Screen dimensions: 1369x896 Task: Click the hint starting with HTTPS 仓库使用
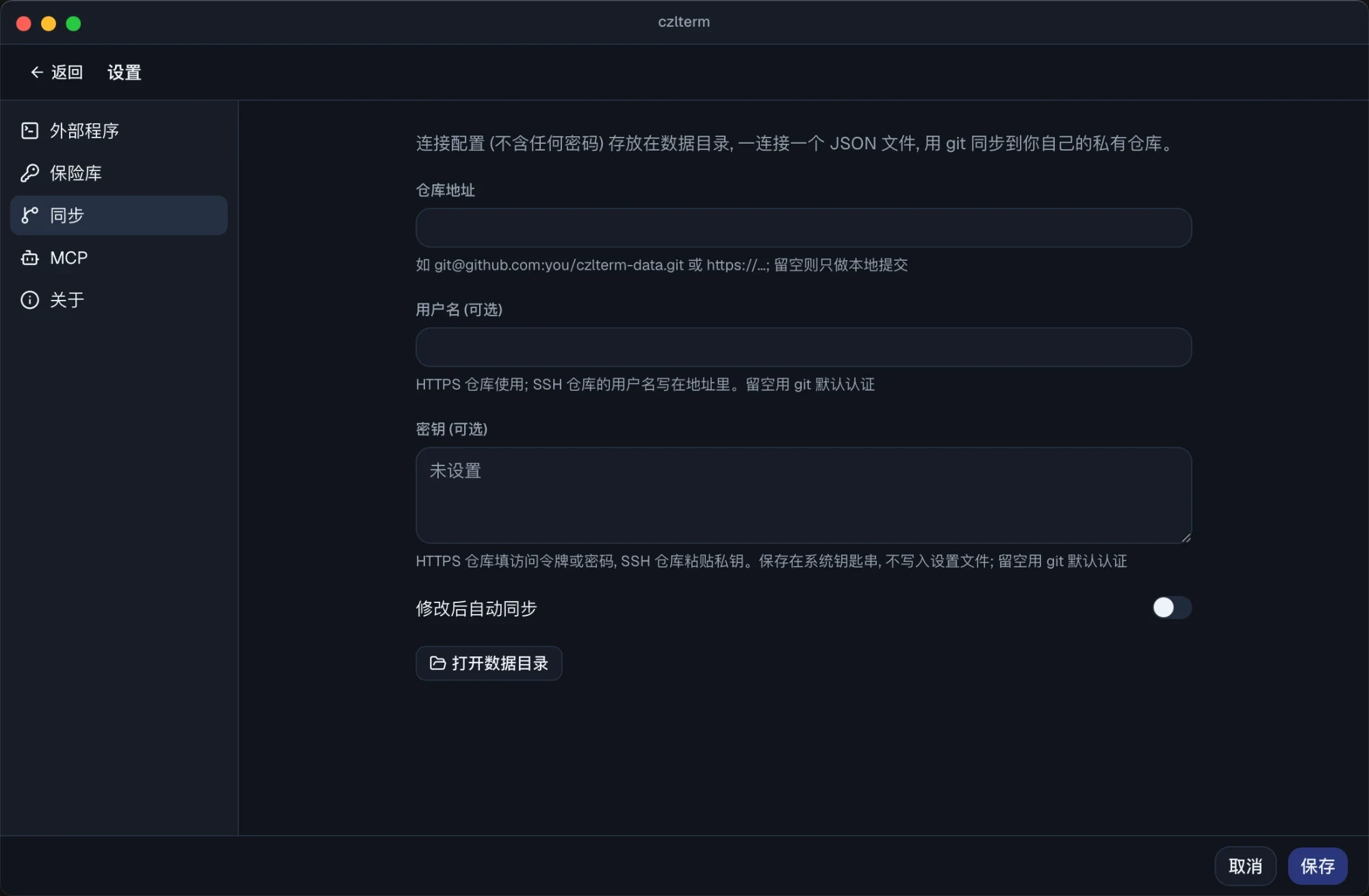point(645,385)
